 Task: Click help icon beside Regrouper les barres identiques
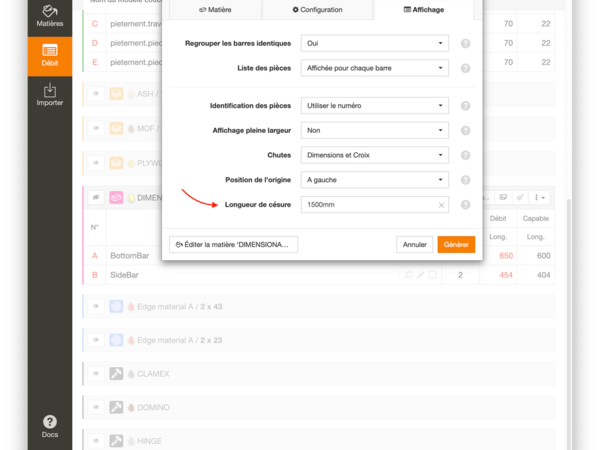click(x=466, y=44)
